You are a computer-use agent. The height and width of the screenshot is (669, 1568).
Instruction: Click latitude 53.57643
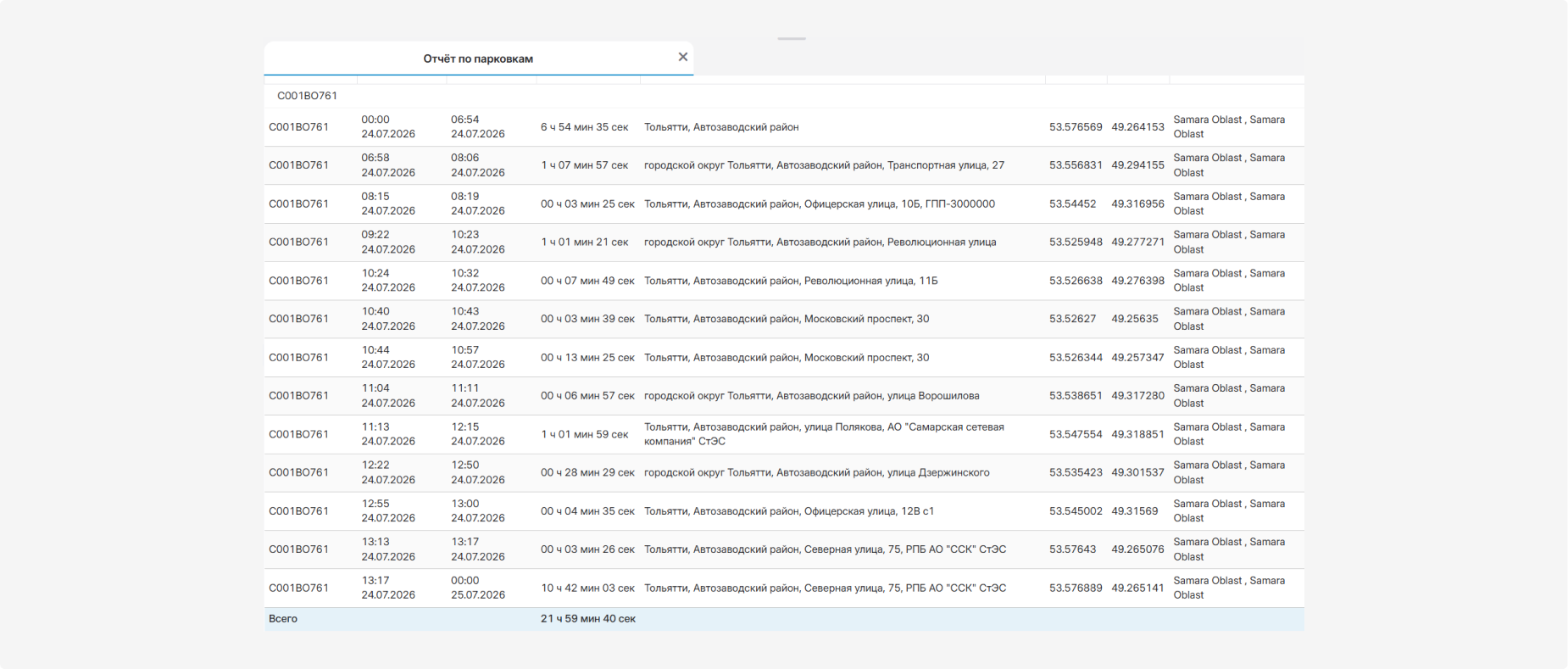click(1072, 549)
